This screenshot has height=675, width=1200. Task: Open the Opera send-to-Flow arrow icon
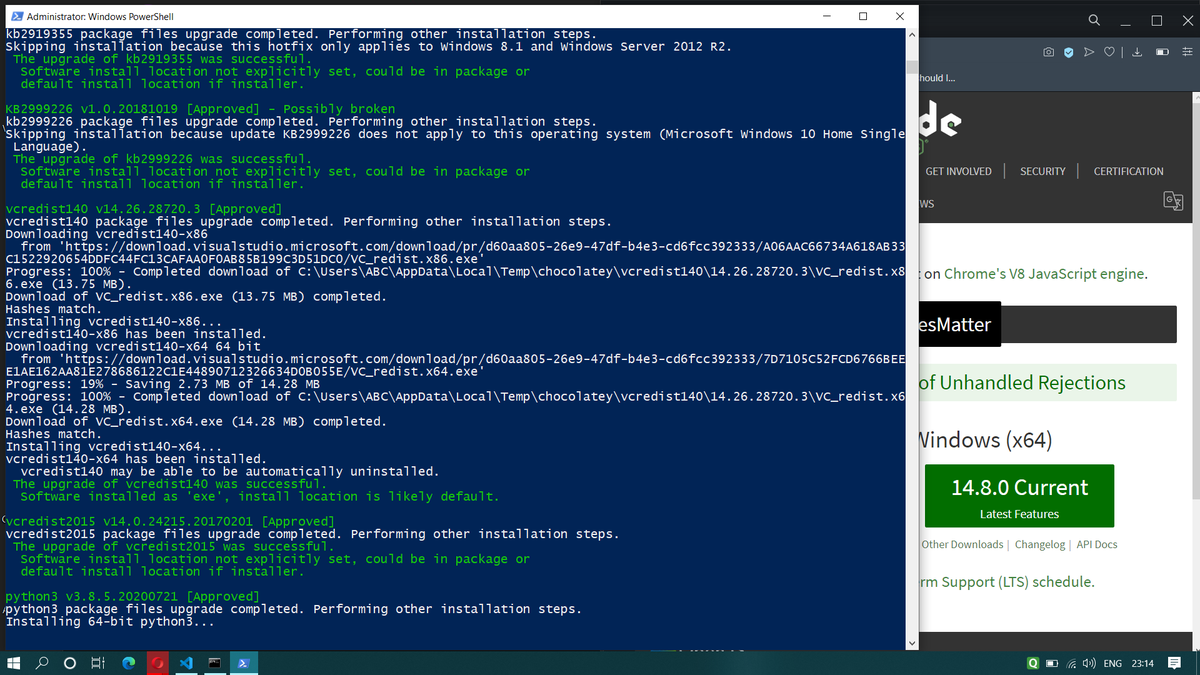(x=1090, y=52)
